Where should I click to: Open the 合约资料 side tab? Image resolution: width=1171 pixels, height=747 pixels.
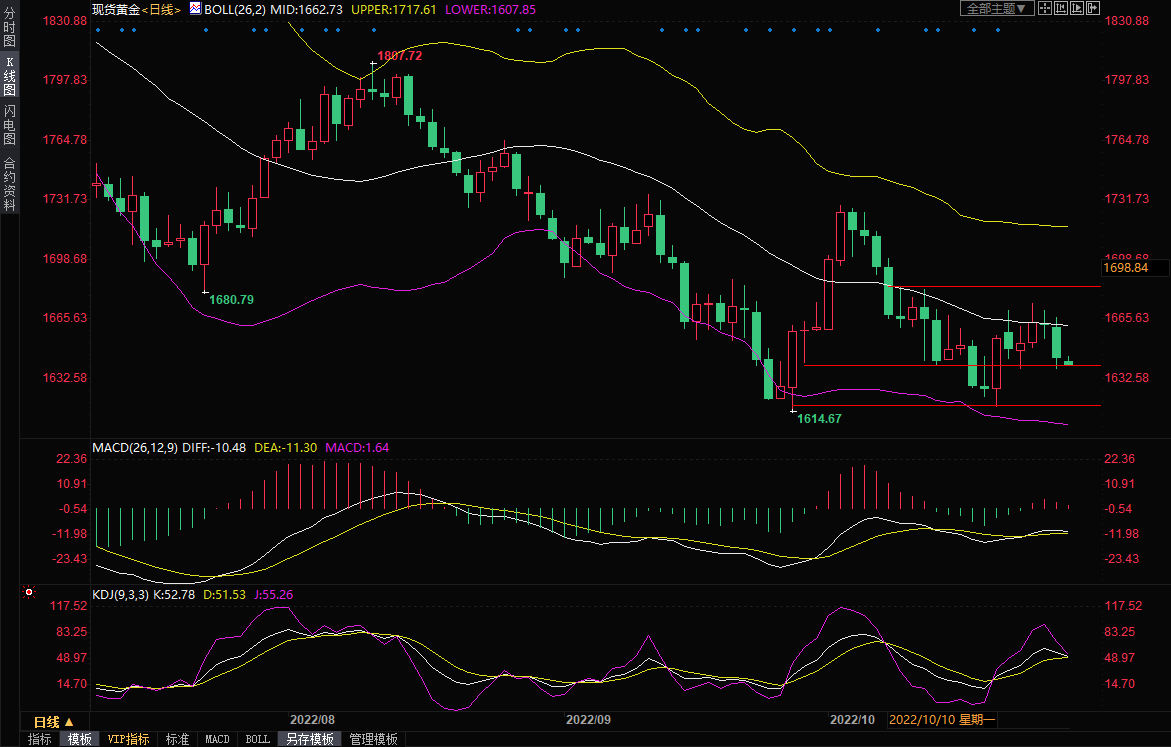[9, 183]
